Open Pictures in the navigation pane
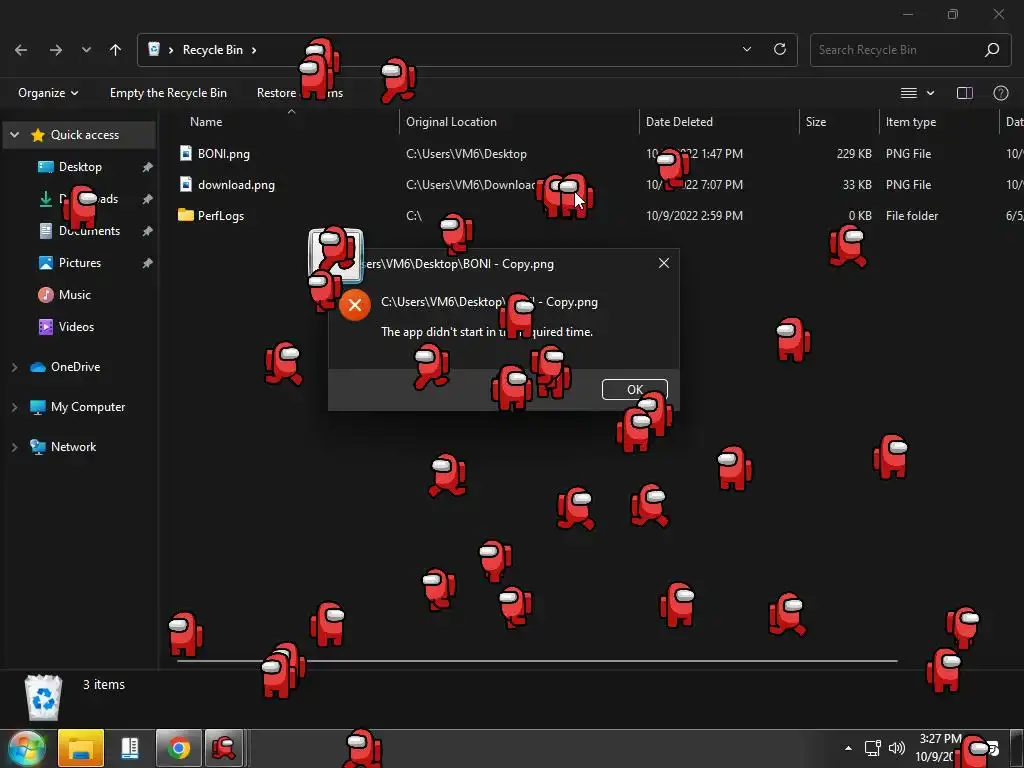Screen dimensions: 1024x768 [x=80, y=263]
